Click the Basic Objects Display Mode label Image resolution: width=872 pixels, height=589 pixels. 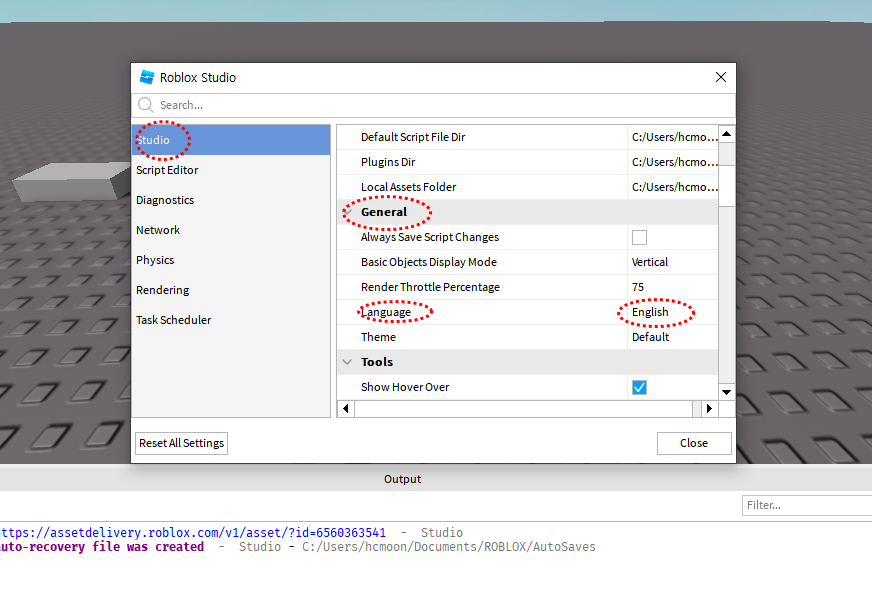(429, 262)
